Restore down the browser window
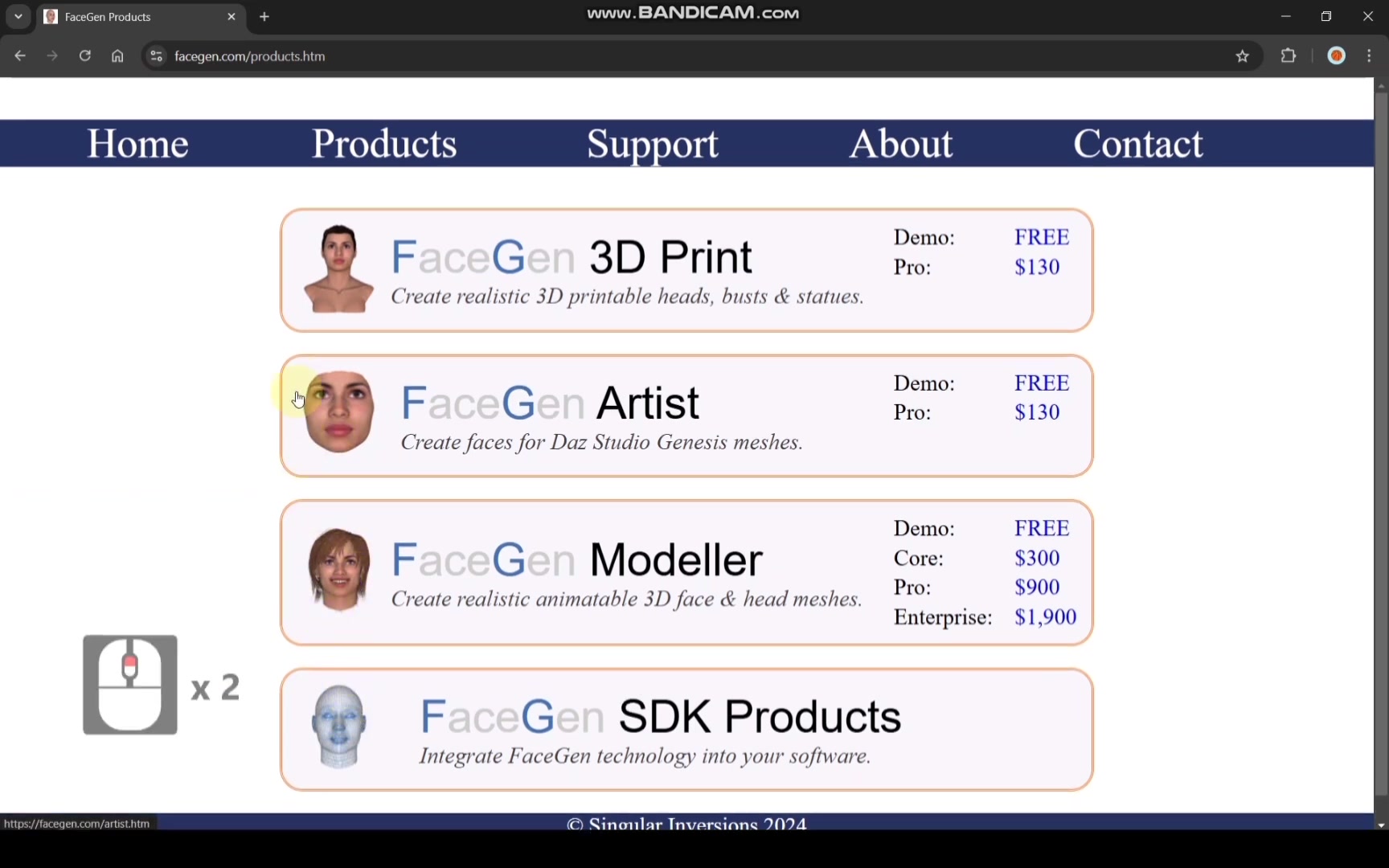Viewport: 1389px width, 868px height. tap(1326, 16)
